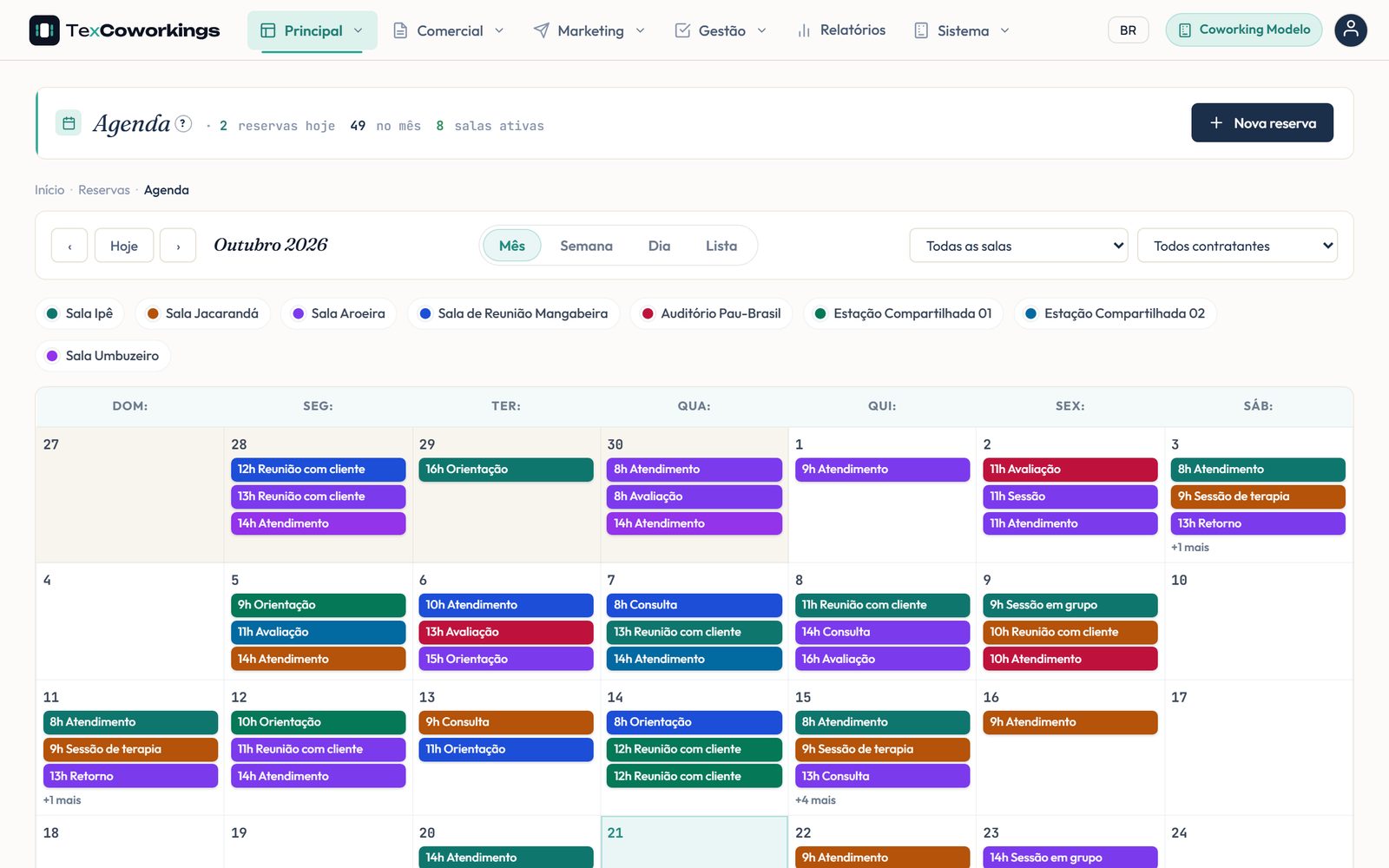Advance to next month with right arrow
This screenshot has height=868, width=1389.
[178, 246]
